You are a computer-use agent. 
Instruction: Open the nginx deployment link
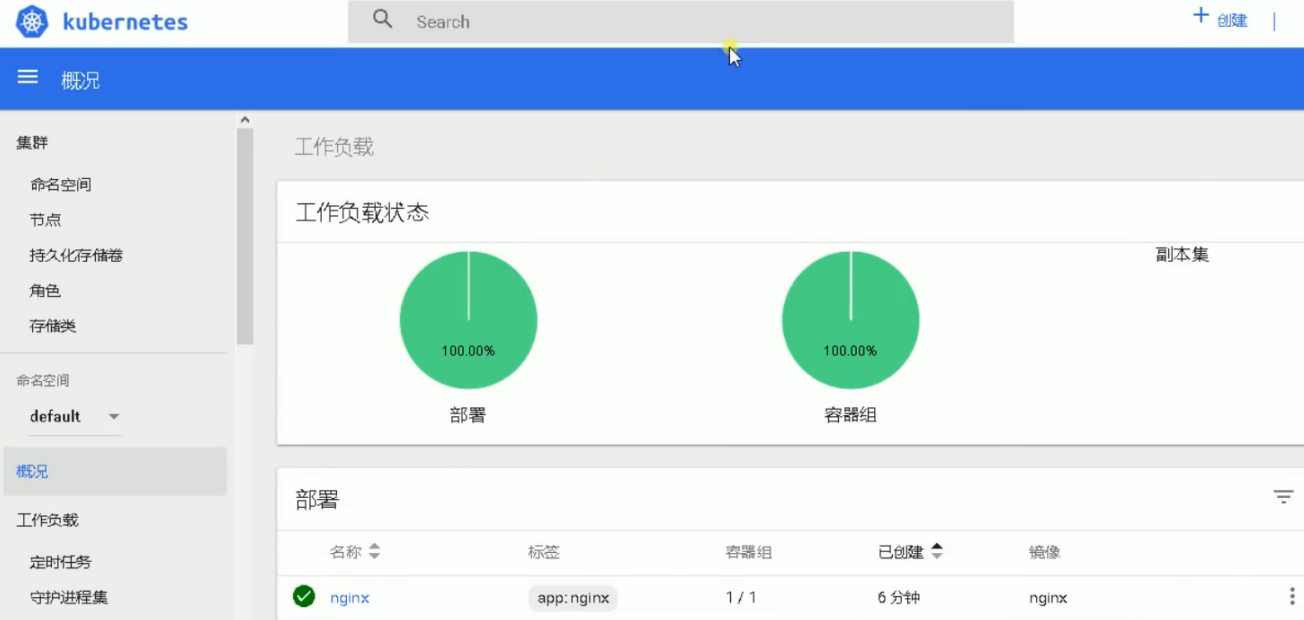[x=350, y=598]
